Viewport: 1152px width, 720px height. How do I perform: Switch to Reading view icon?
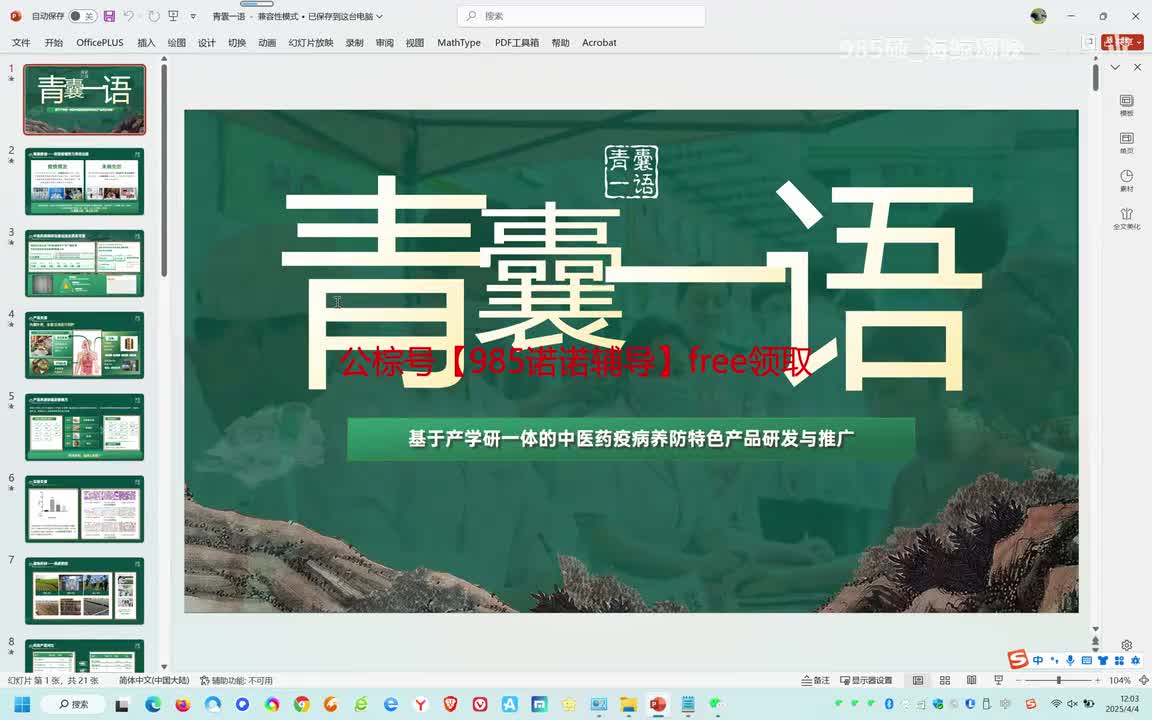[971, 680]
